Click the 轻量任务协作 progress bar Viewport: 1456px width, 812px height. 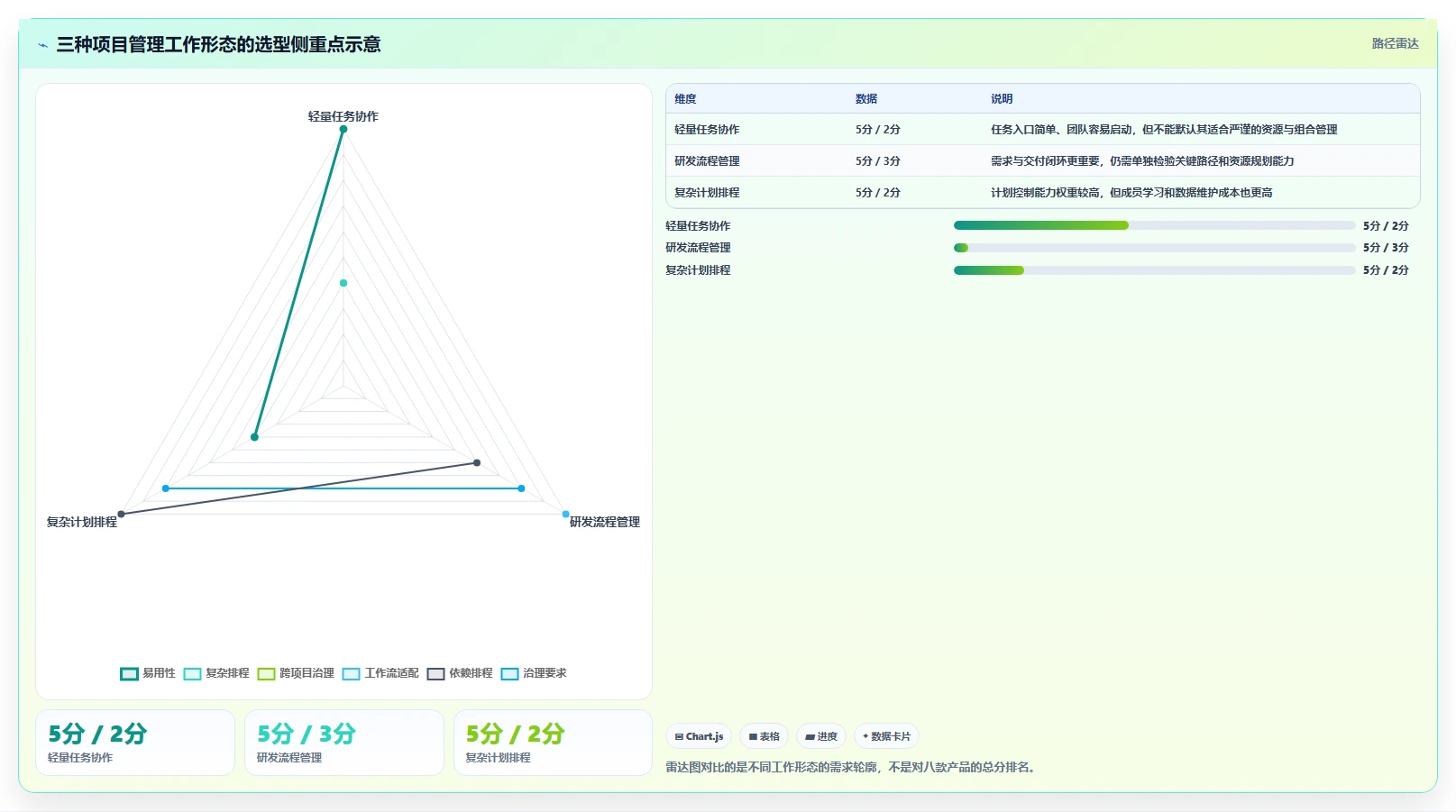coord(1155,225)
